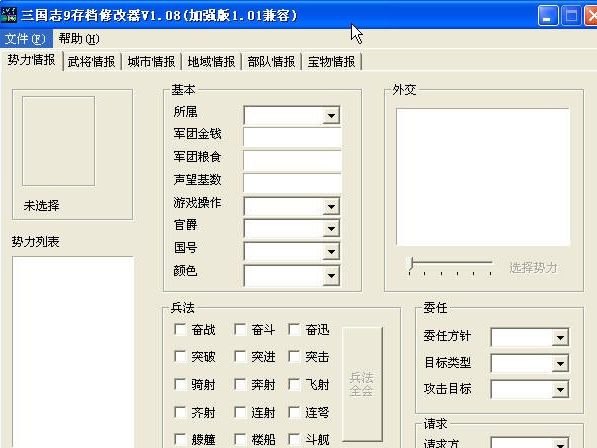Expand the 委任方针 dropdown
597x448 pixels.
point(560,337)
